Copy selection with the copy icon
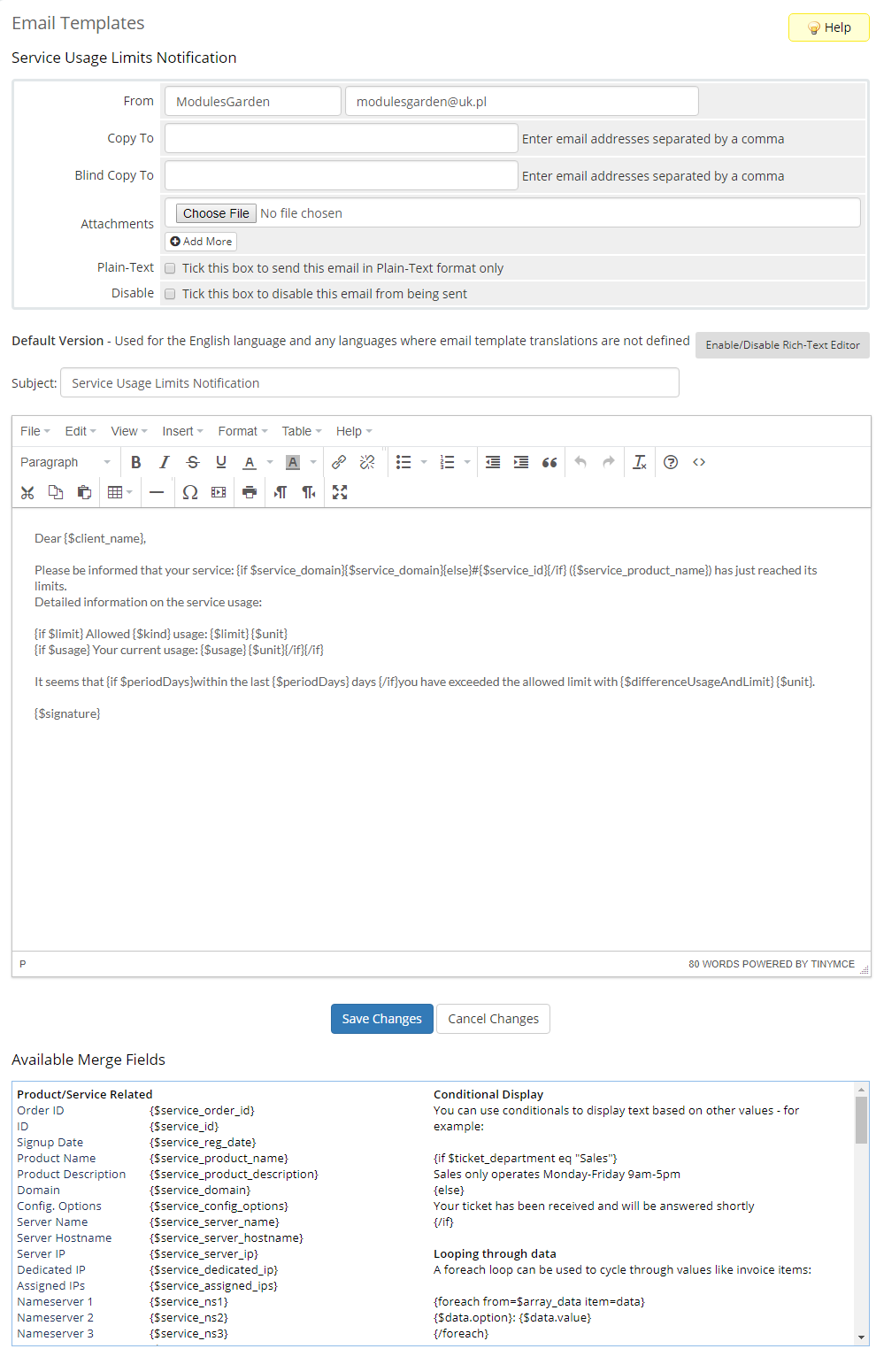876x1372 pixels. (56, 492)
